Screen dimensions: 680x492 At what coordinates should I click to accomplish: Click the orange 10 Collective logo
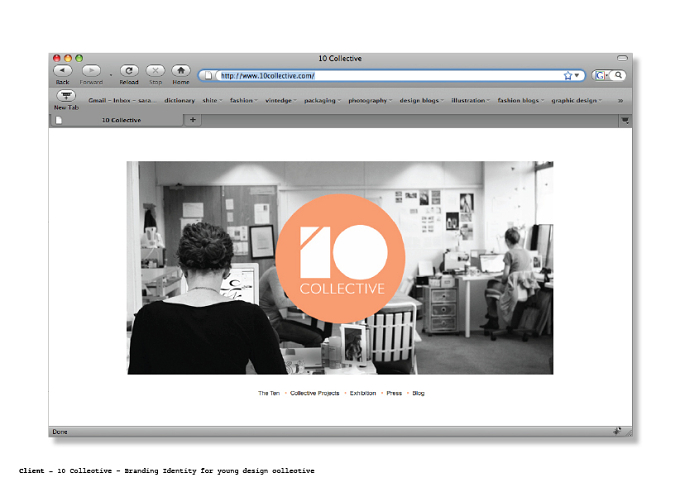(x=340, y=259)
